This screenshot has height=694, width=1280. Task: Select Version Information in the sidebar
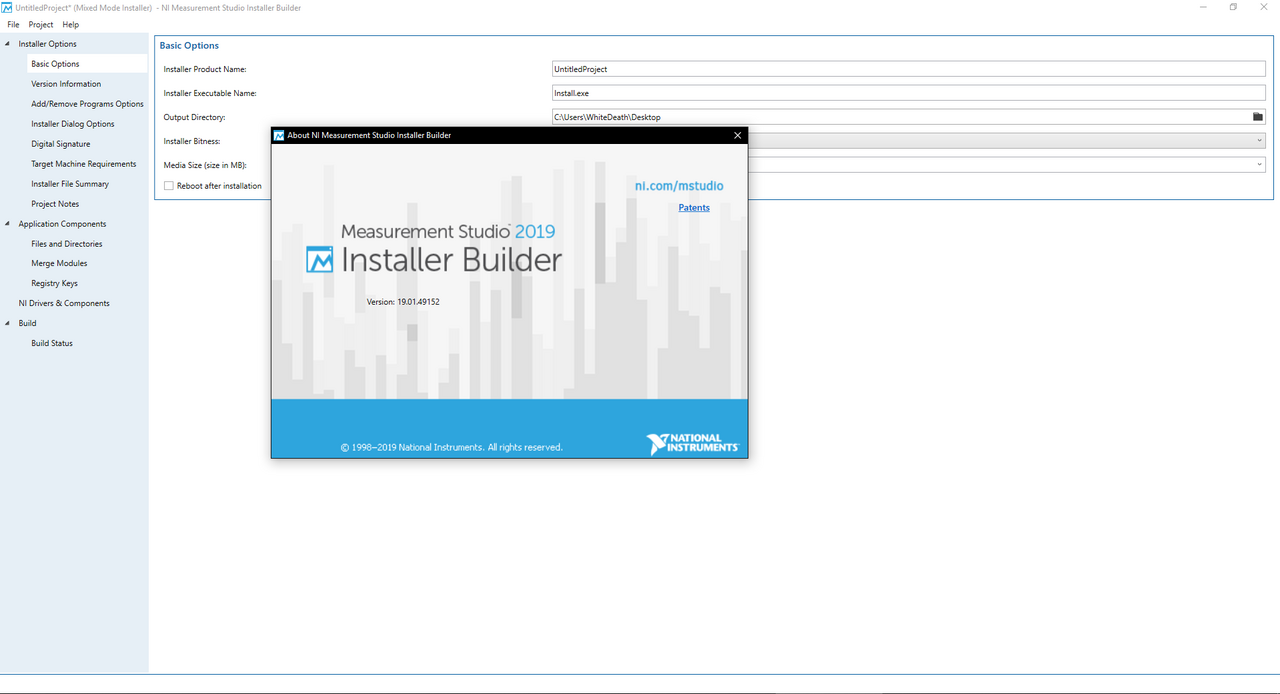(x=66, y=84)
